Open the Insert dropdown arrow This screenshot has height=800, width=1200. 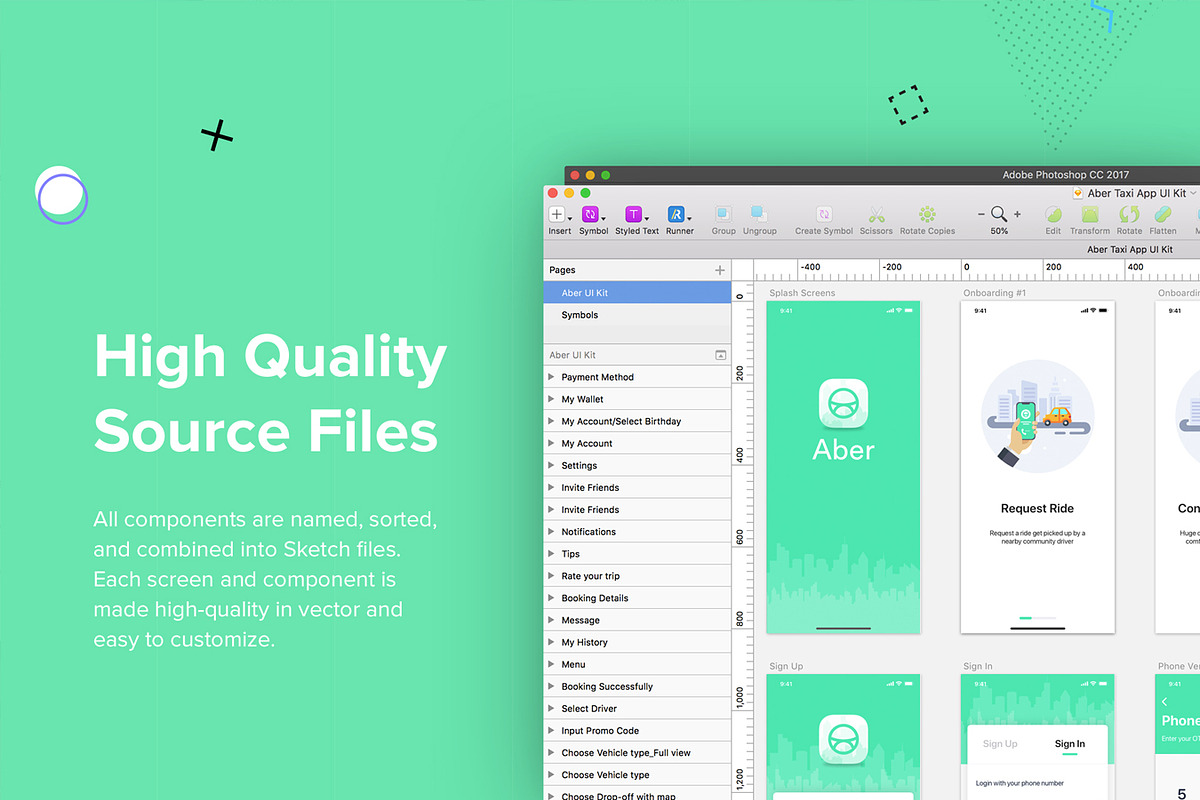(570, 217)
